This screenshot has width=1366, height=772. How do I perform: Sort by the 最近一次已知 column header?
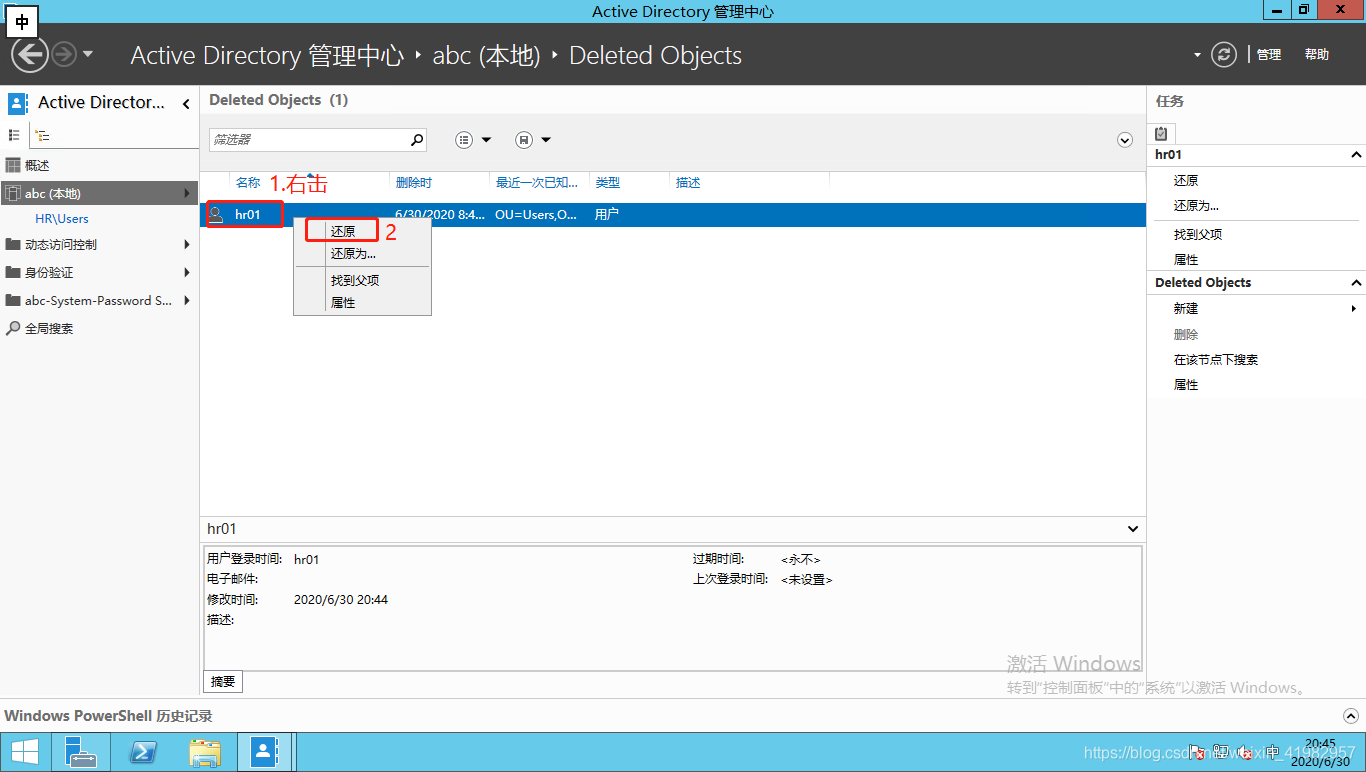539,183
